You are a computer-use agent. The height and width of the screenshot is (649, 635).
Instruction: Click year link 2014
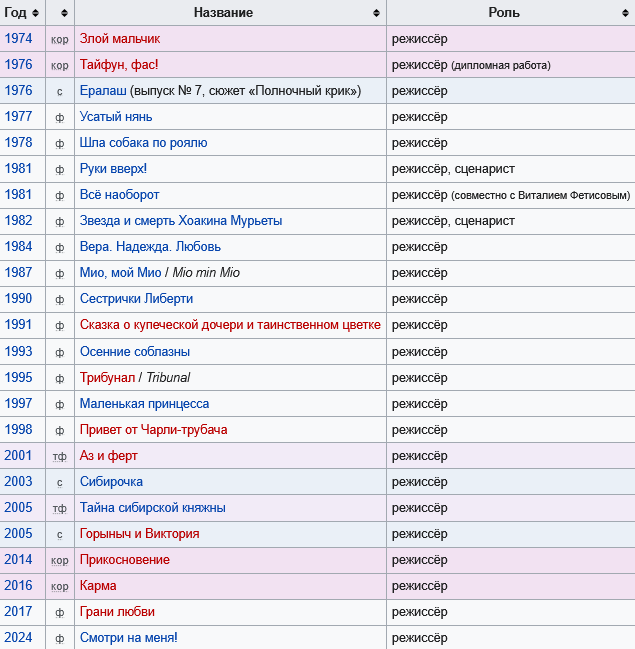(18, 560)
